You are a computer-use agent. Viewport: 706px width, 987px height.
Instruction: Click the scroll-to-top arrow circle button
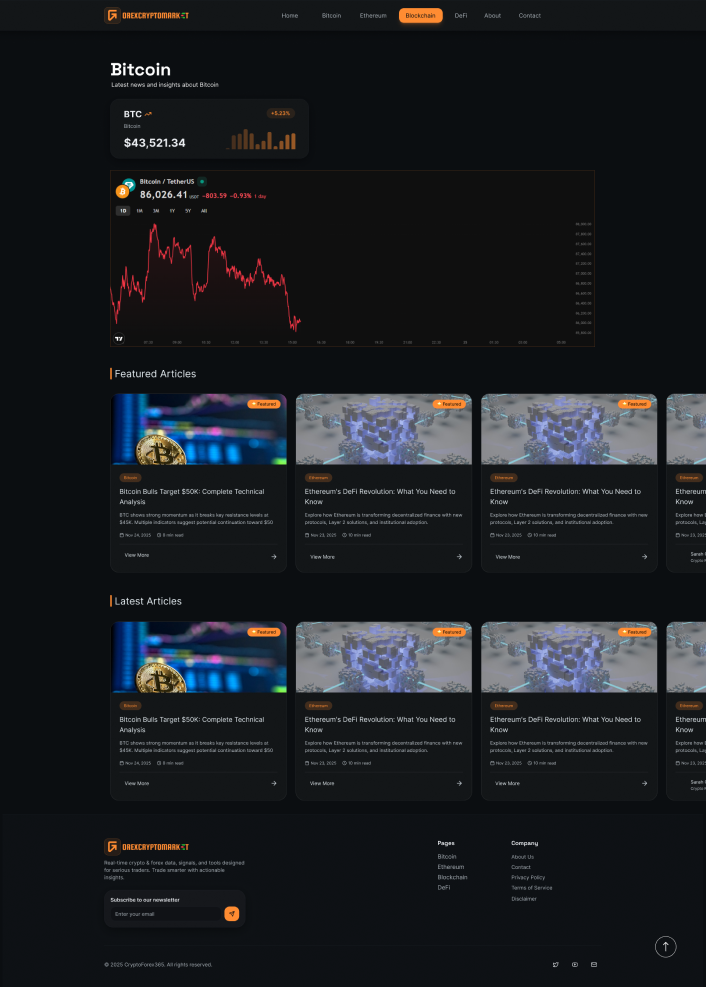point(665,946)
